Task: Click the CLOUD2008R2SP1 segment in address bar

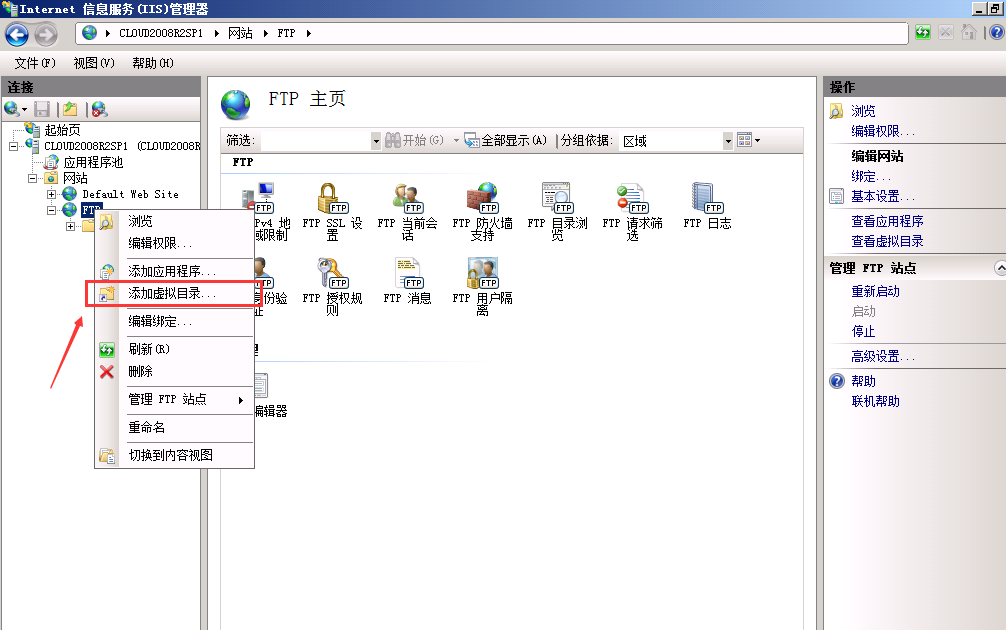Action: 161,33
